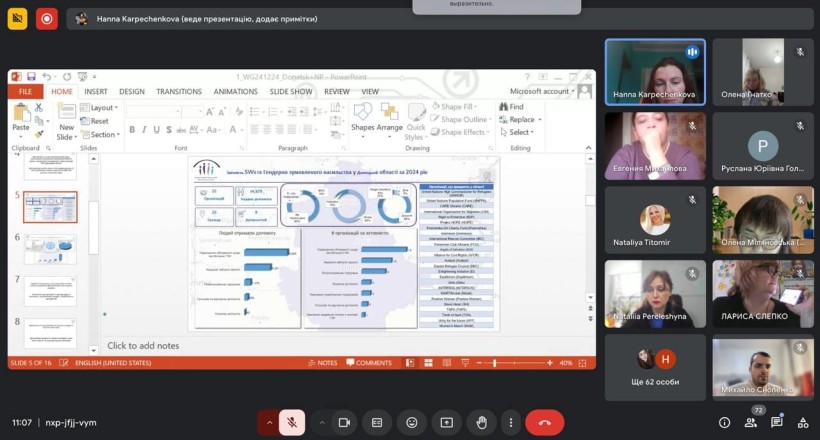Turn on closed captions
This screenshot has height=440, width=820.
[x=377, y=422]
